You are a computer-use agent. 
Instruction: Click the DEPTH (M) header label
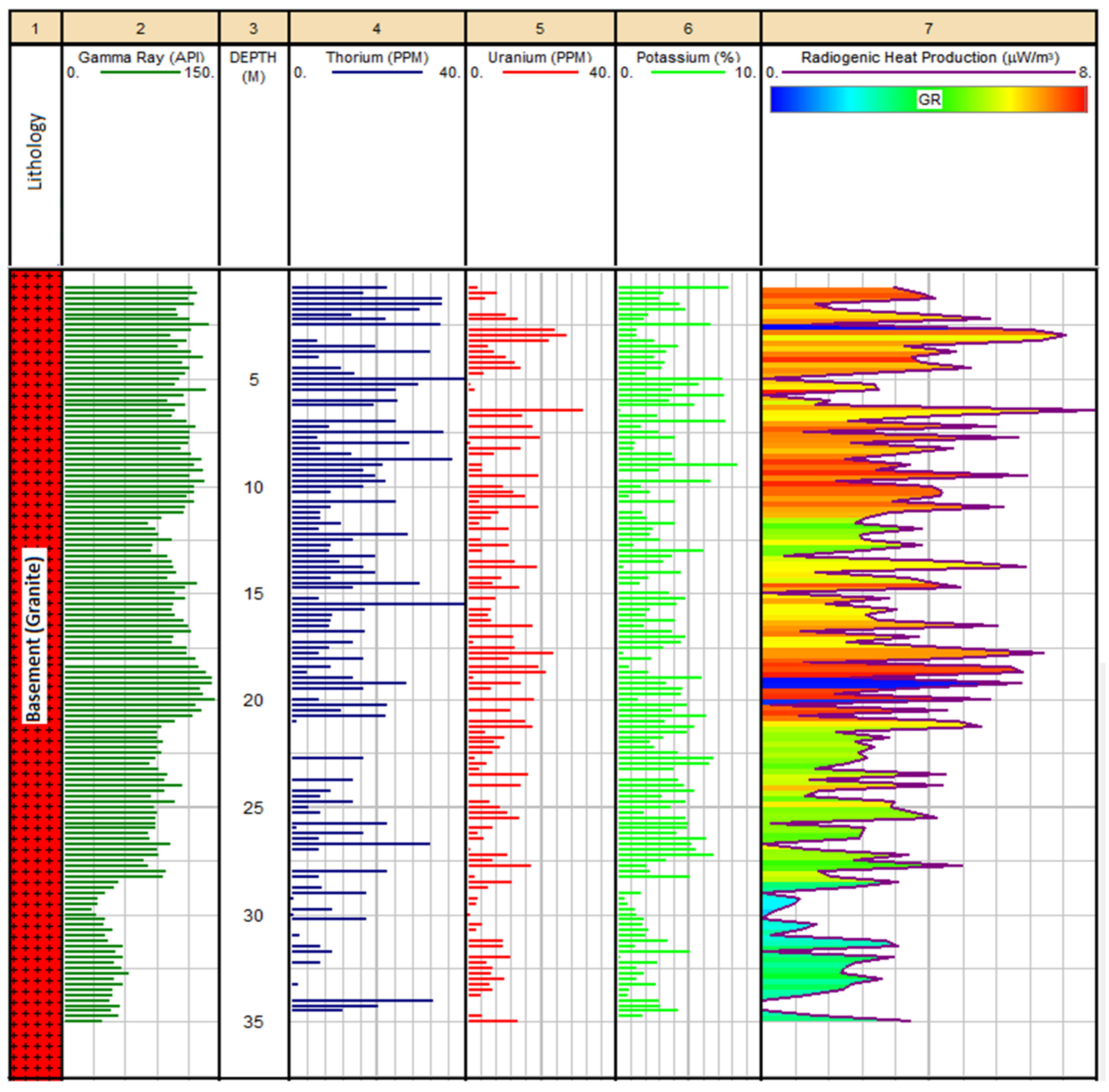click(x=253, y=67)
